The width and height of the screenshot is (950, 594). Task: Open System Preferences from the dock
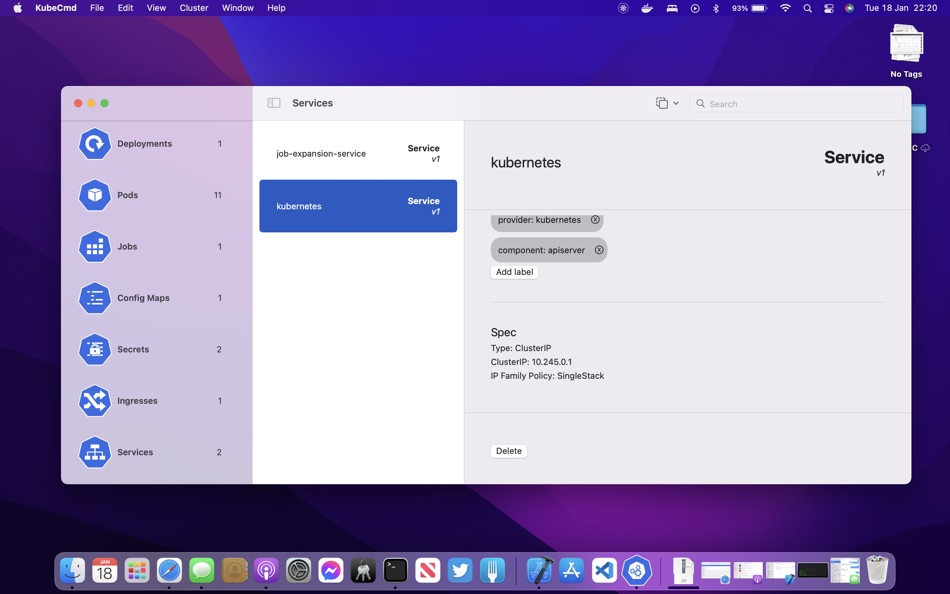tap(298, 570)
